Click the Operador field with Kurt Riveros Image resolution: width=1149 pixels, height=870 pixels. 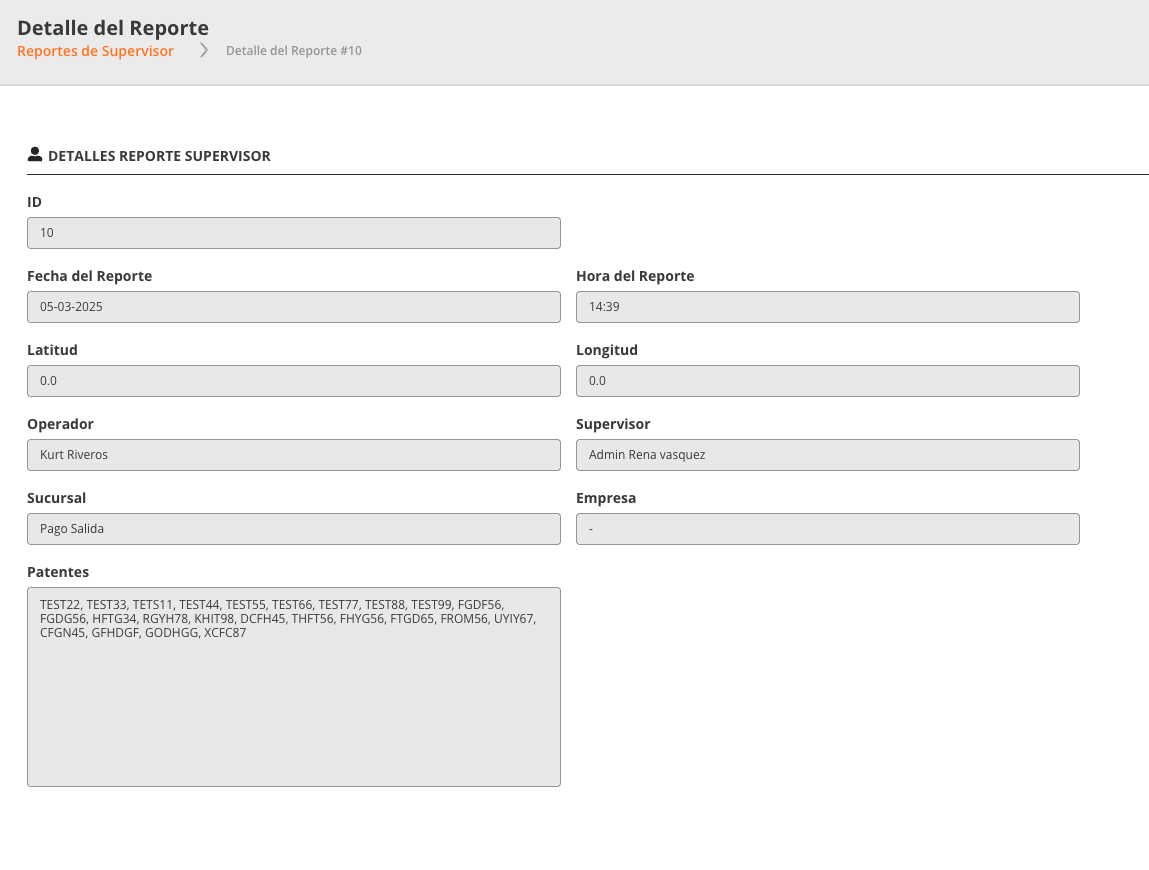[x=293, y=455]
